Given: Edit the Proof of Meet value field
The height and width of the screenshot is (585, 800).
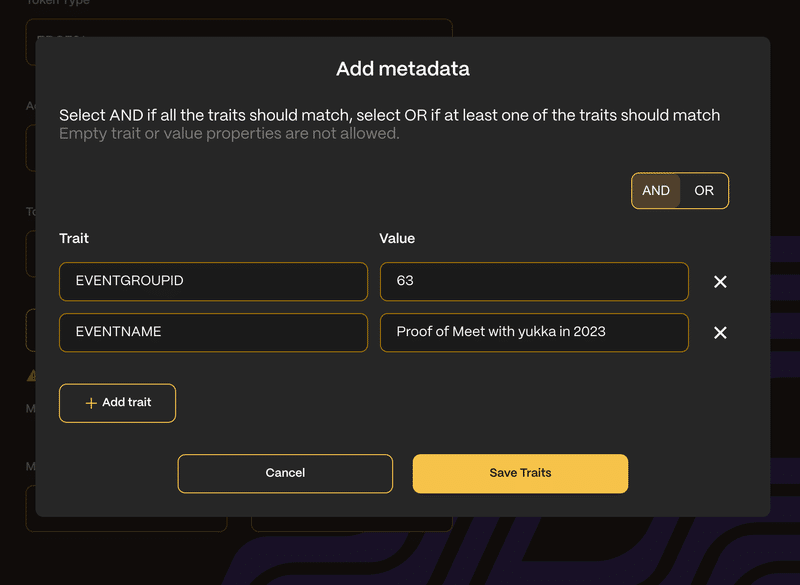Looking at the screenshot, I should click(x=534, y=332).
